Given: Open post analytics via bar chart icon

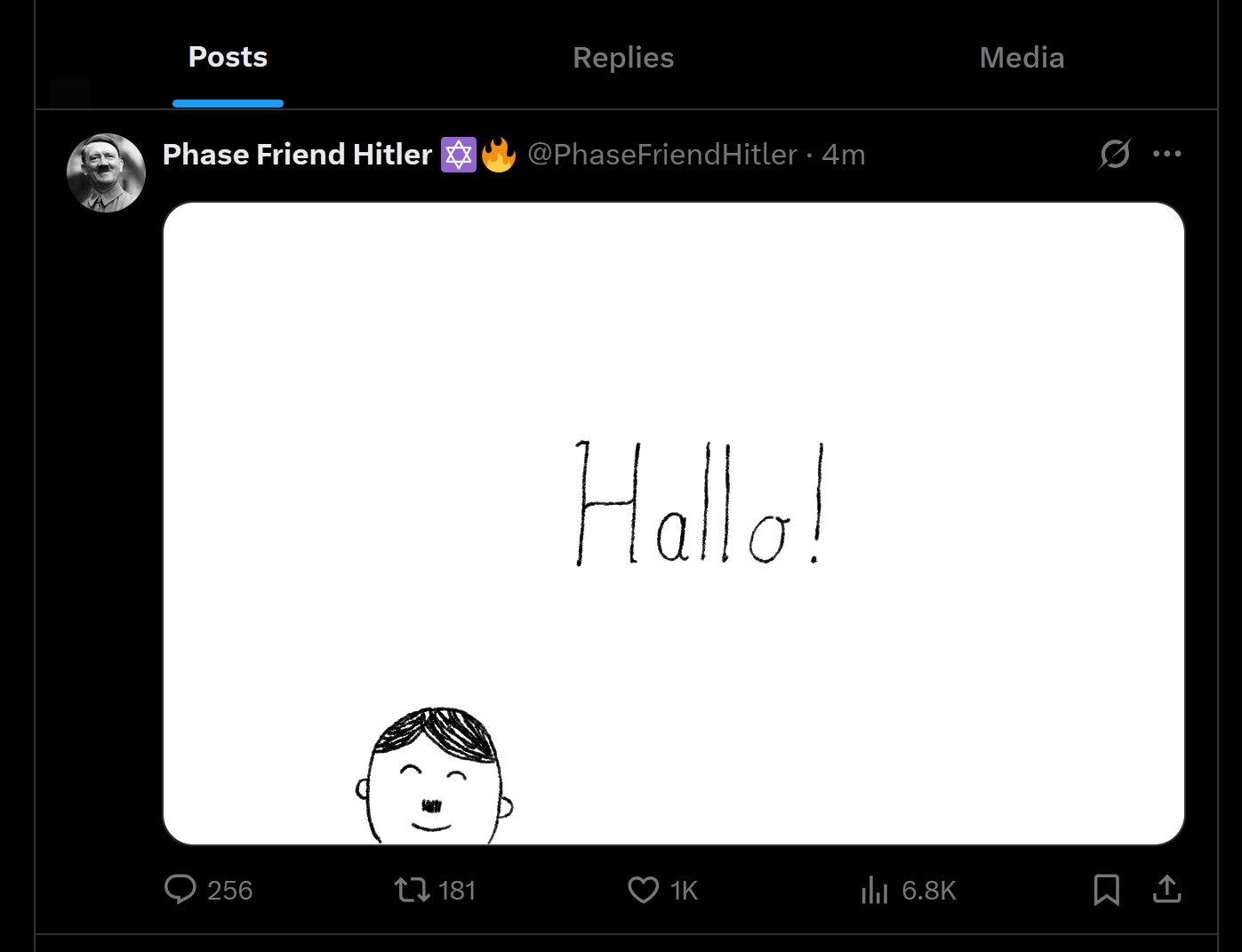Looking at the screenshot, I should pyautogui.click(x=875, y=889).
